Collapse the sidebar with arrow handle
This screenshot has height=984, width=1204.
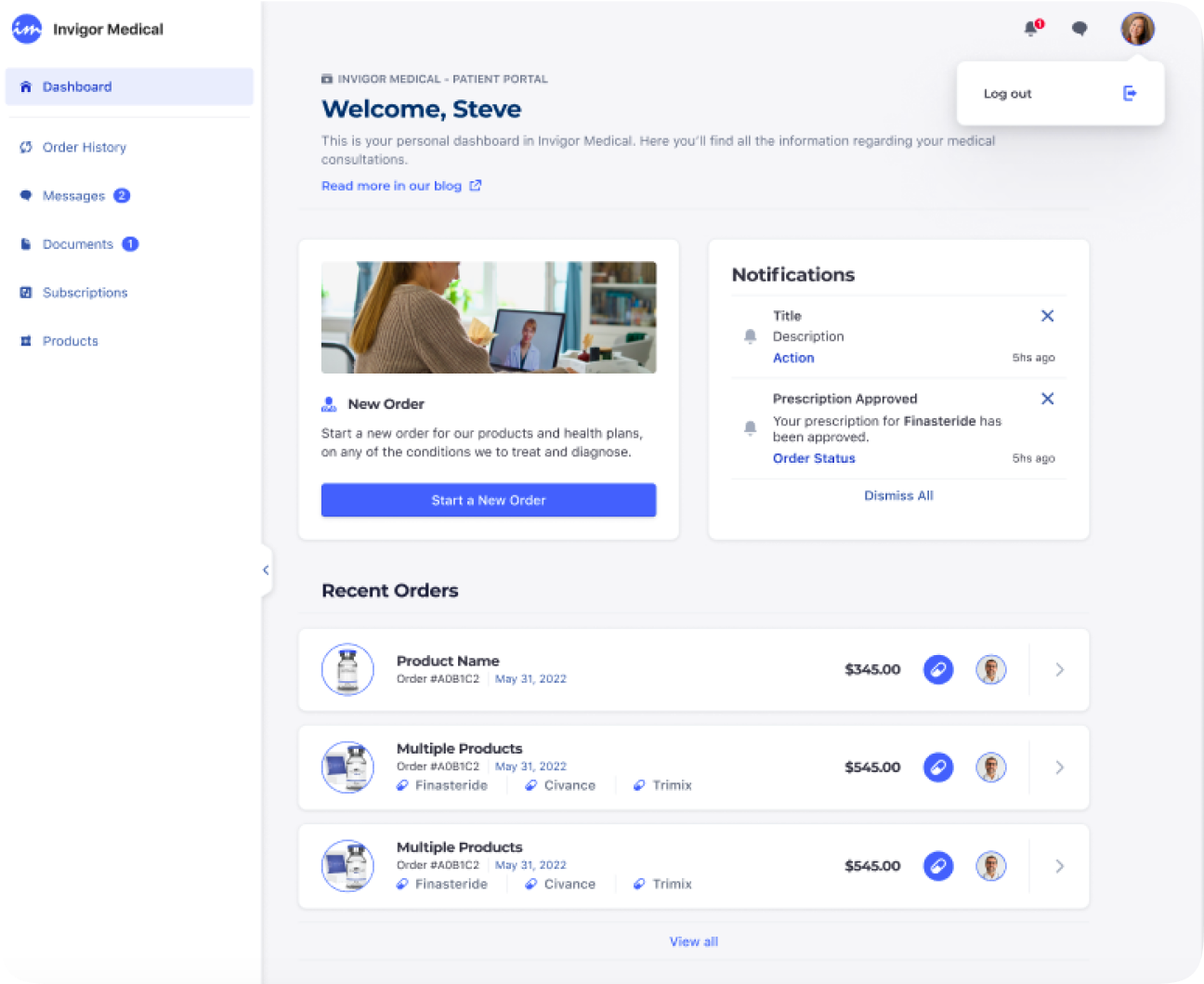click(266, 570)
